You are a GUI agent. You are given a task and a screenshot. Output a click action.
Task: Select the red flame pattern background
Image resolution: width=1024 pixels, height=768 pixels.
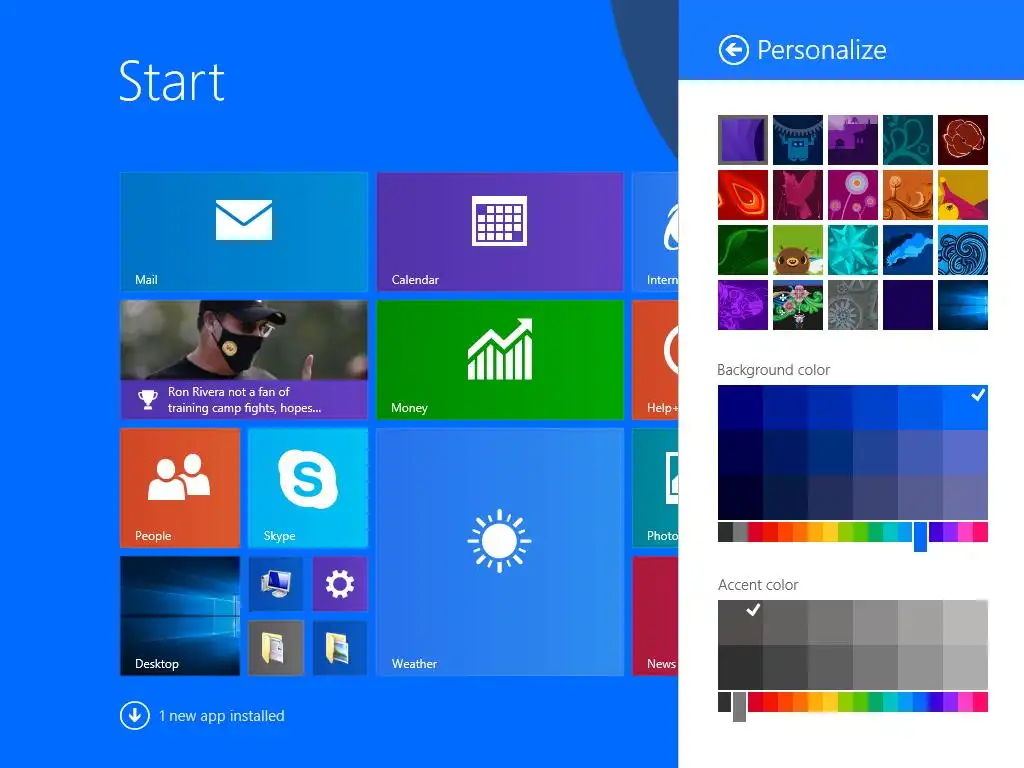(x=743, y=195)
